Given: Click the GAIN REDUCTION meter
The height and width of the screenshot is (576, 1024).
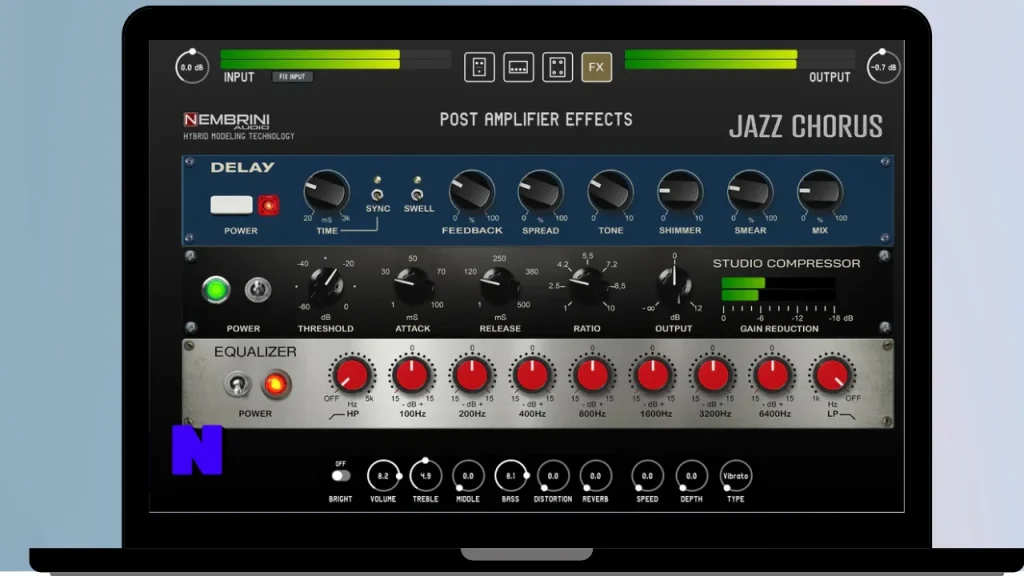Looking at the screenshot, I should point(778,289).
